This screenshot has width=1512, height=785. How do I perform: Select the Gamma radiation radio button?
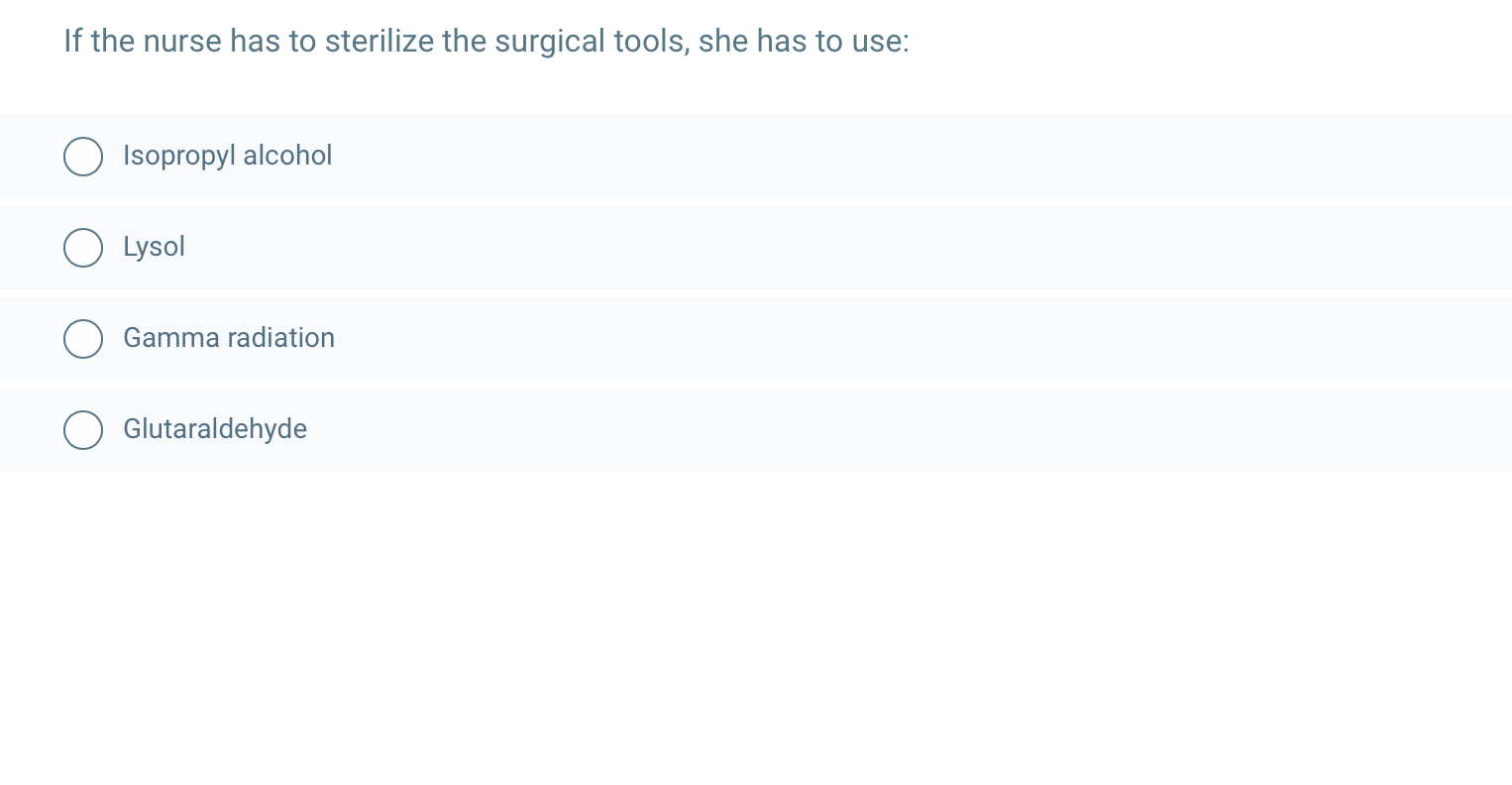click(83, 339)
